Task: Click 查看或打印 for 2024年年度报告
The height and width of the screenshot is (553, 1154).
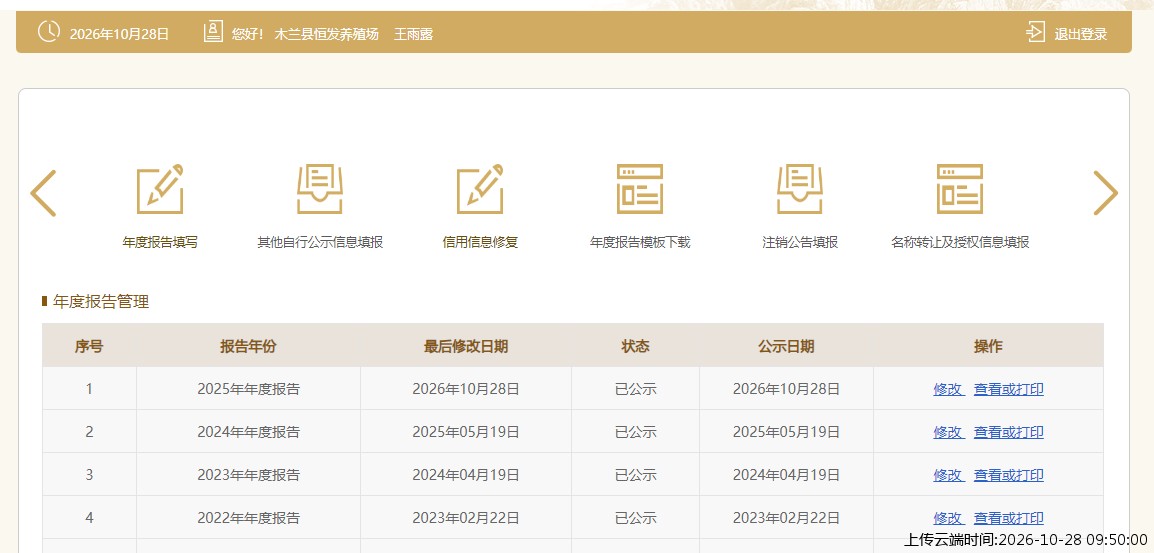Action: click(1008, 432)
